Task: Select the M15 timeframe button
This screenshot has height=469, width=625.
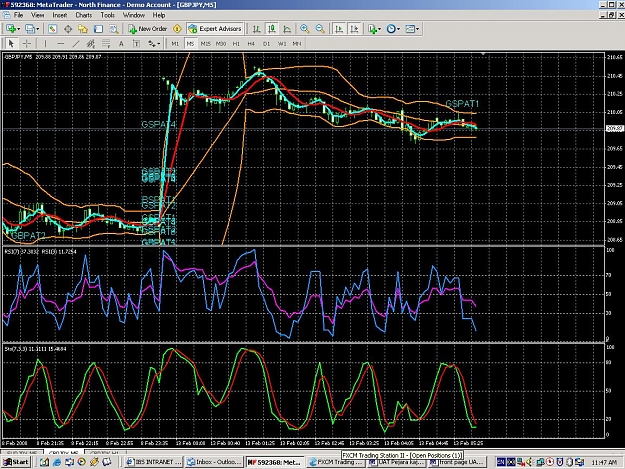Action: pos(206,43)
